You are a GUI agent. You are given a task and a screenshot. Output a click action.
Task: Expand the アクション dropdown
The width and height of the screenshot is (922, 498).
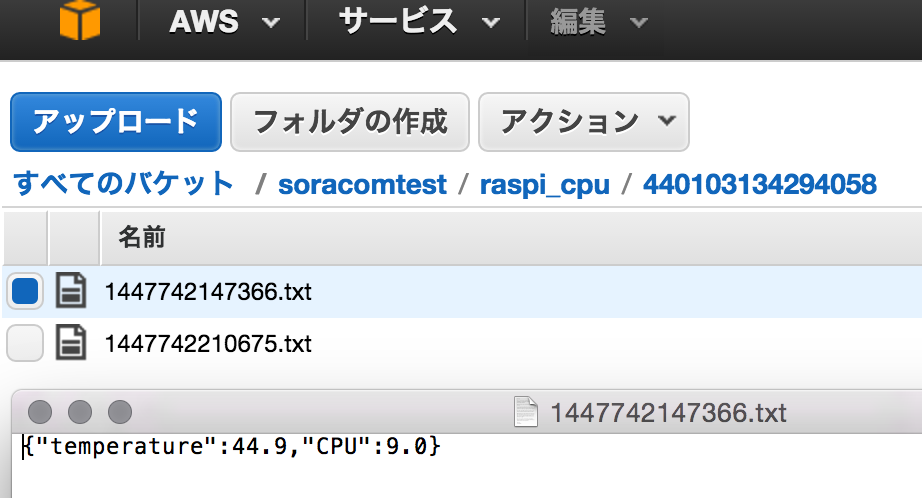[583, 122]
